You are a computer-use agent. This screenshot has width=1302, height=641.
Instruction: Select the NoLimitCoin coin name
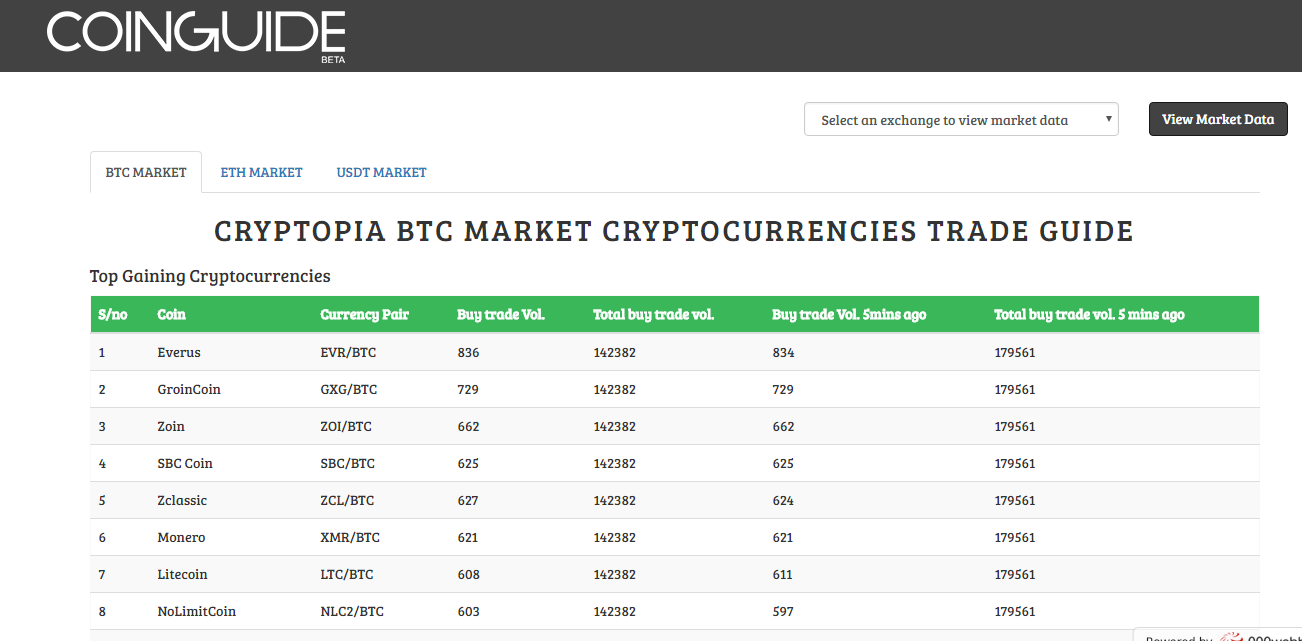click(197, 611)
